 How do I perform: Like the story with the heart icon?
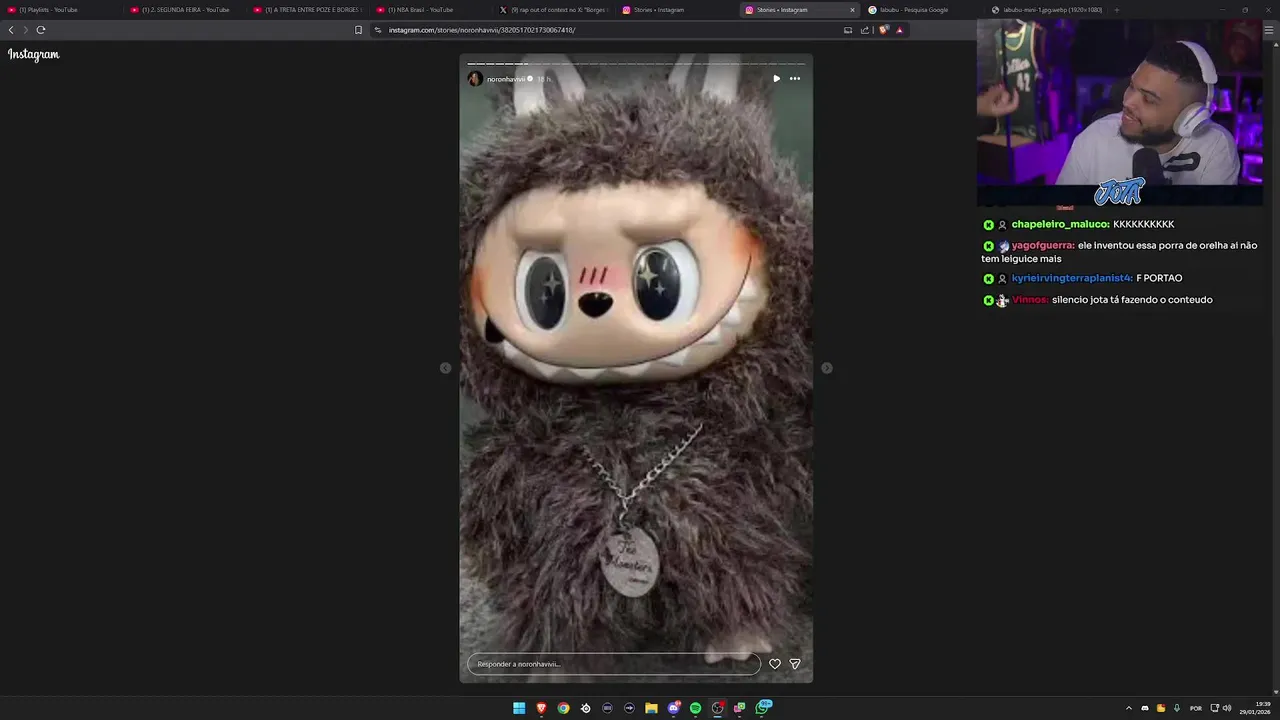pos(774,664)
